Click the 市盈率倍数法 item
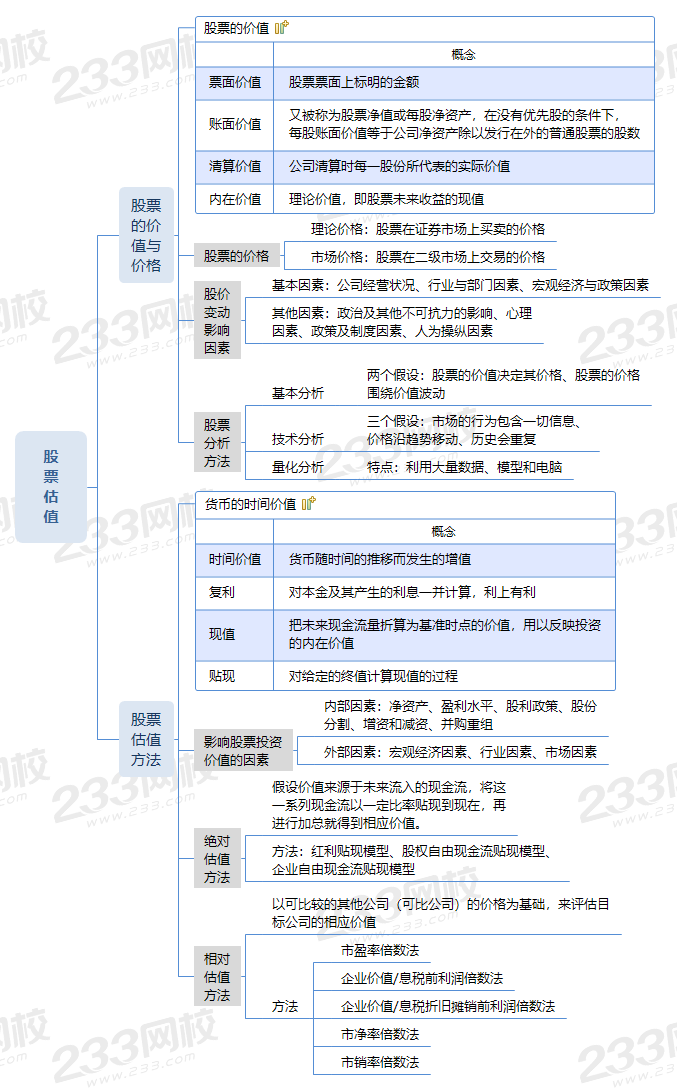Image resolution: width=677 pixels, height=1090 pixels. 380,950
